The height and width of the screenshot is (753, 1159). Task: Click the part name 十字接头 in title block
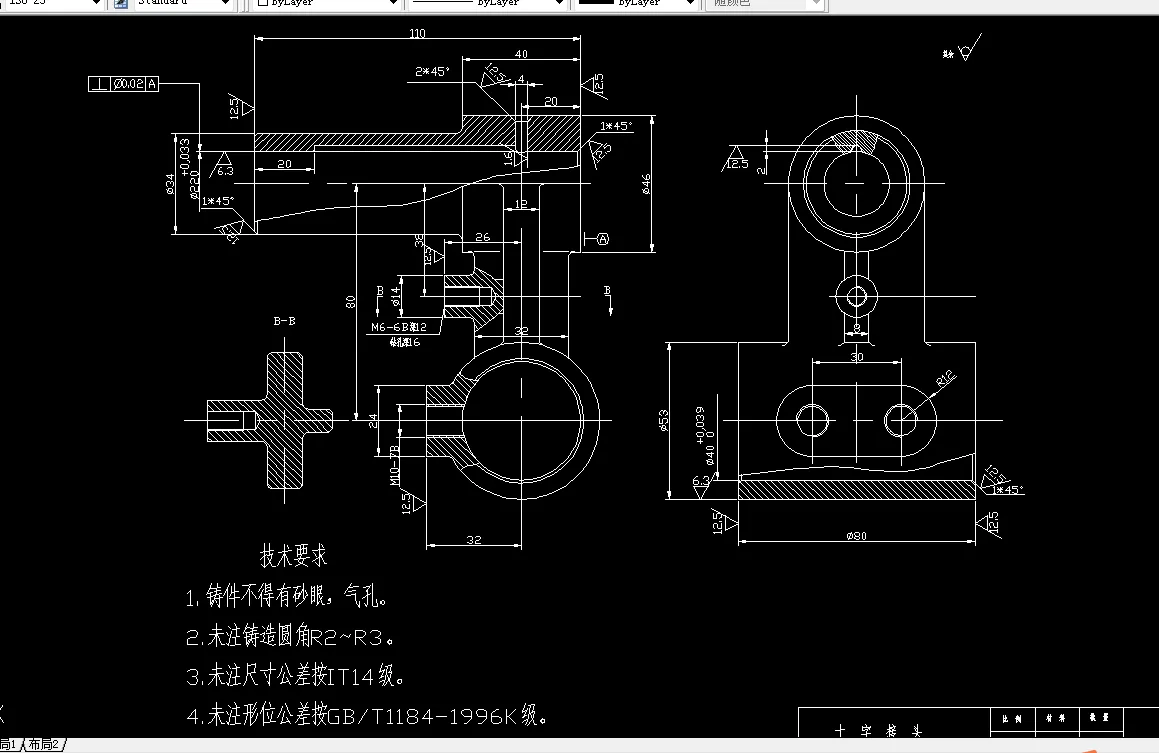(879, 724)
